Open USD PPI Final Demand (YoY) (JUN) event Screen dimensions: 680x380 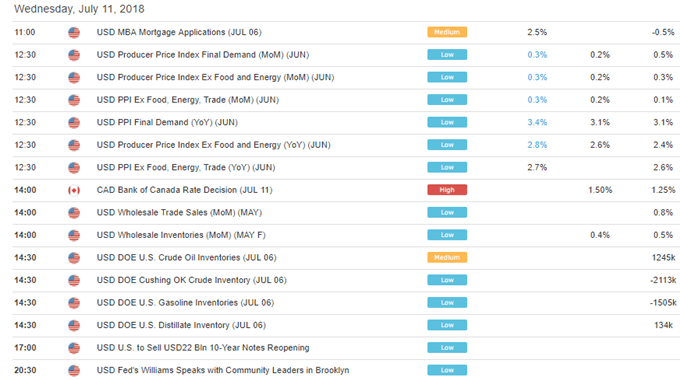coord(167,122)
